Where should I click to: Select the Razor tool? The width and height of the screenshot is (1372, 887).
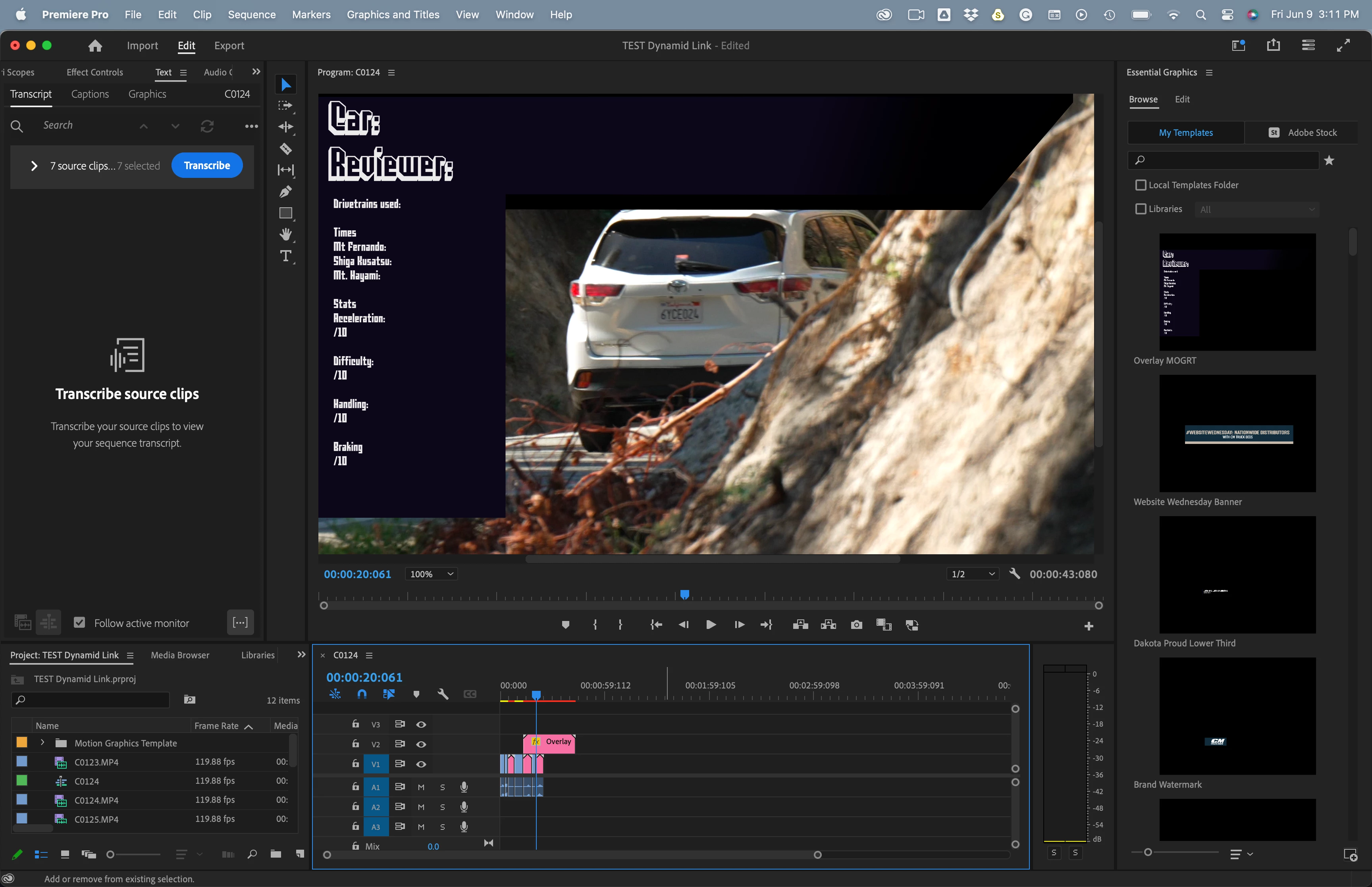pos(285,148)
